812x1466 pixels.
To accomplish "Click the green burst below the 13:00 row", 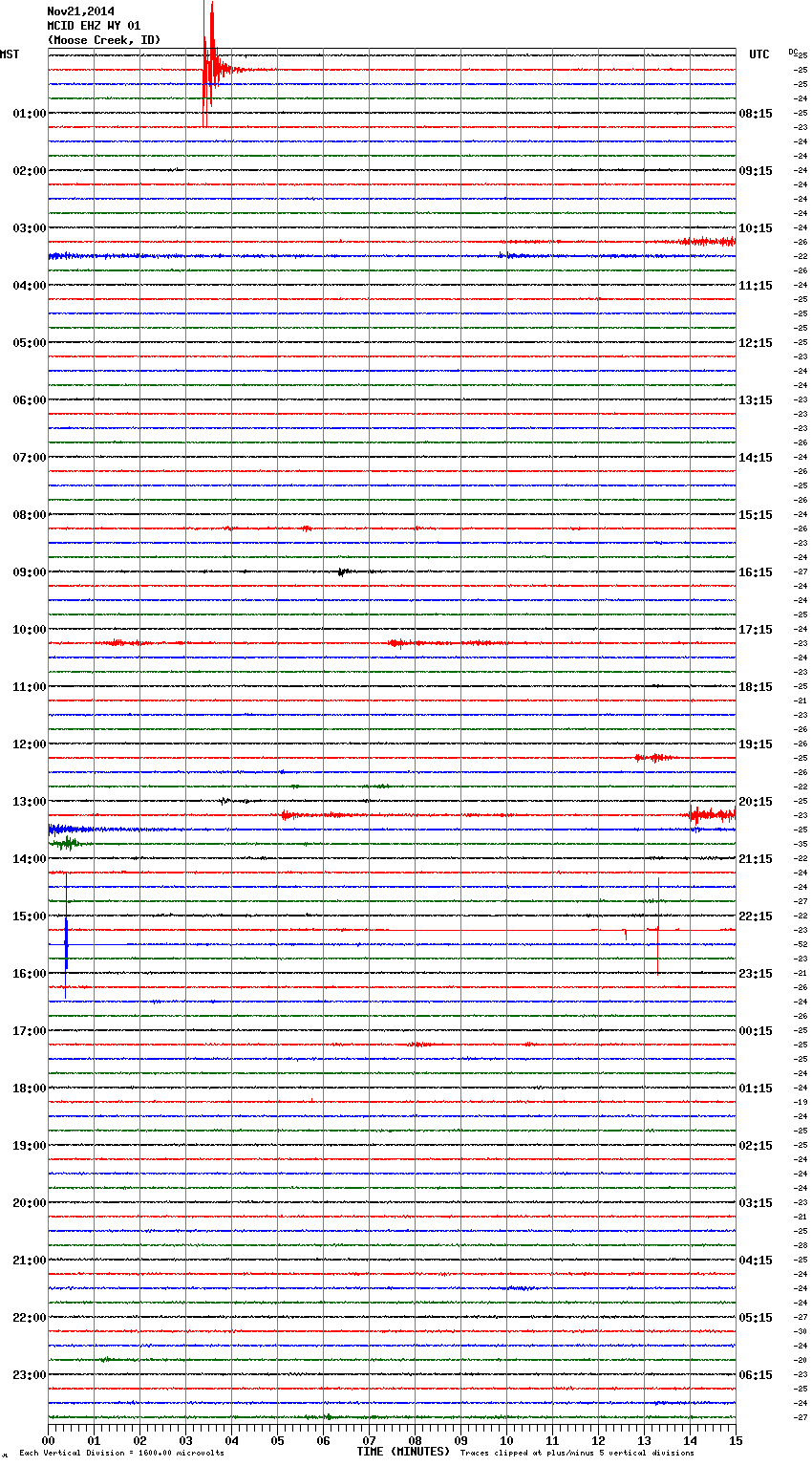I will 67,843.
